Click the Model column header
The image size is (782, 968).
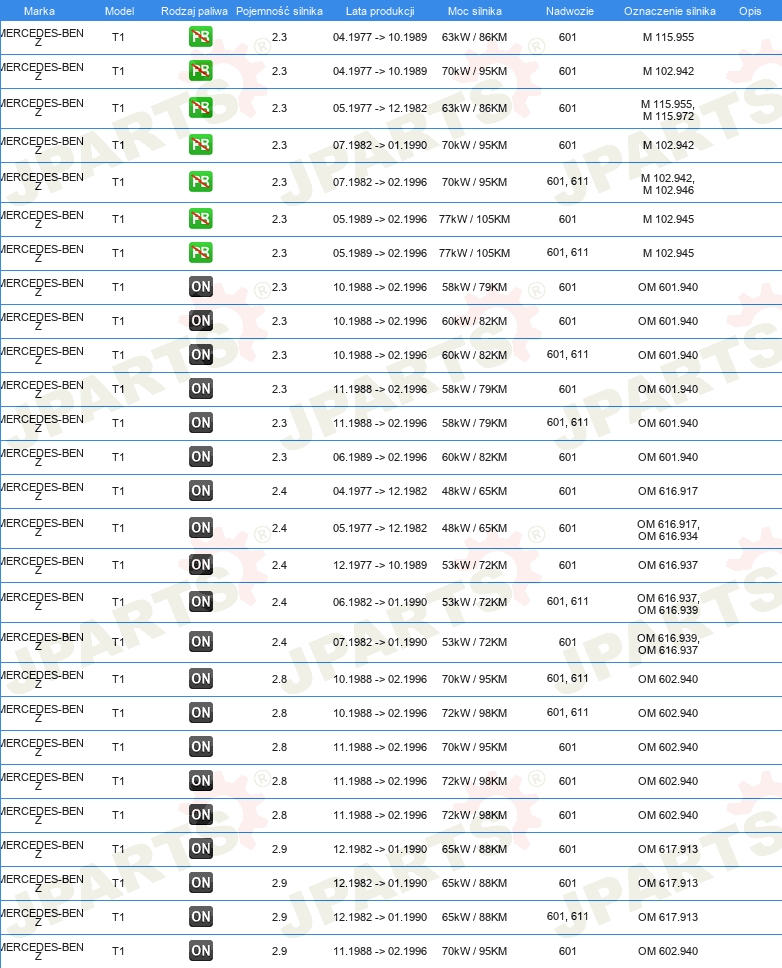pos(119,11)
